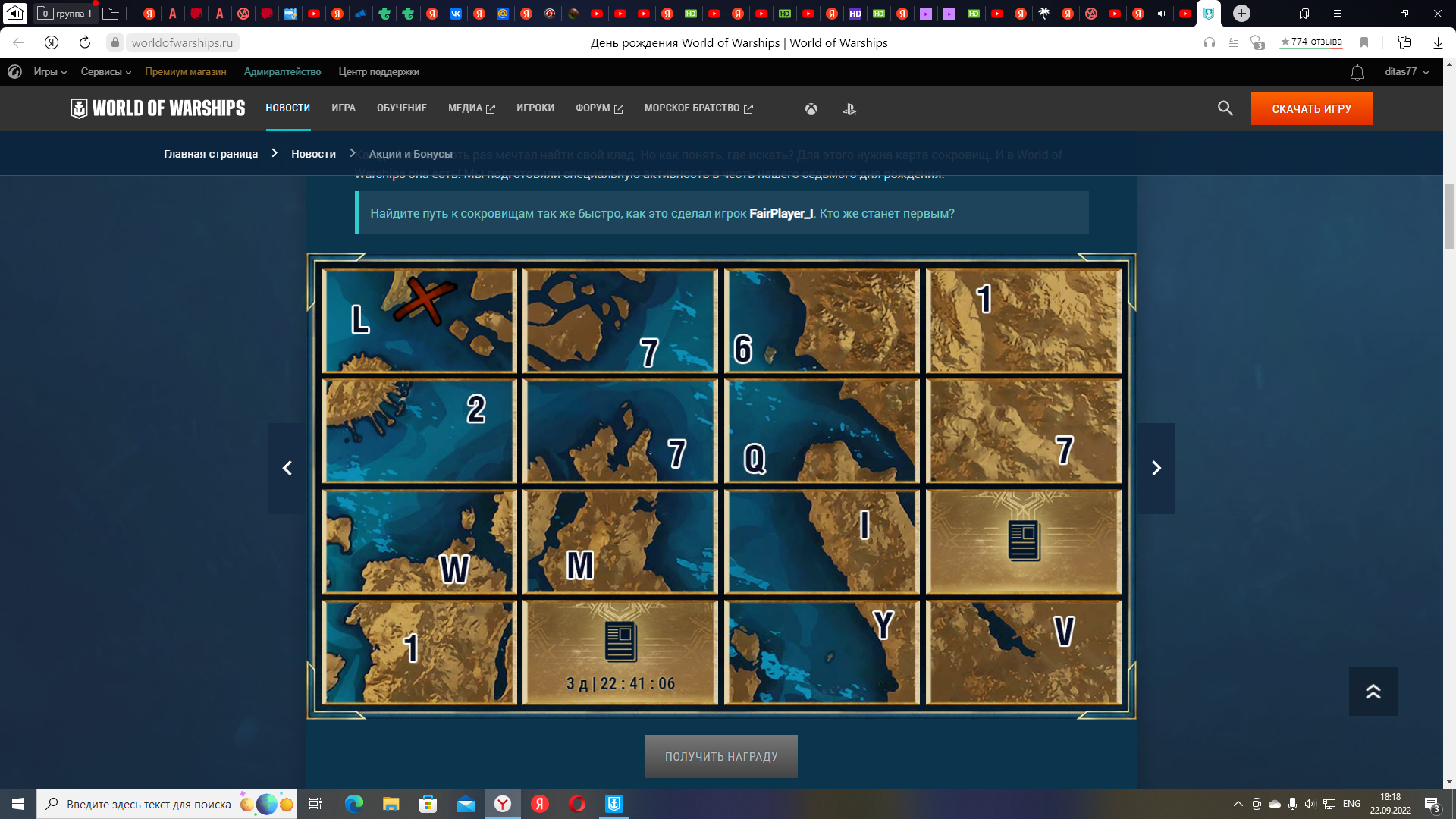This screenshot has height=819, width=1456.
Task: Click the ПОЛУЧИТЬ НАГРАДУ button
Action: coord(721,756)
